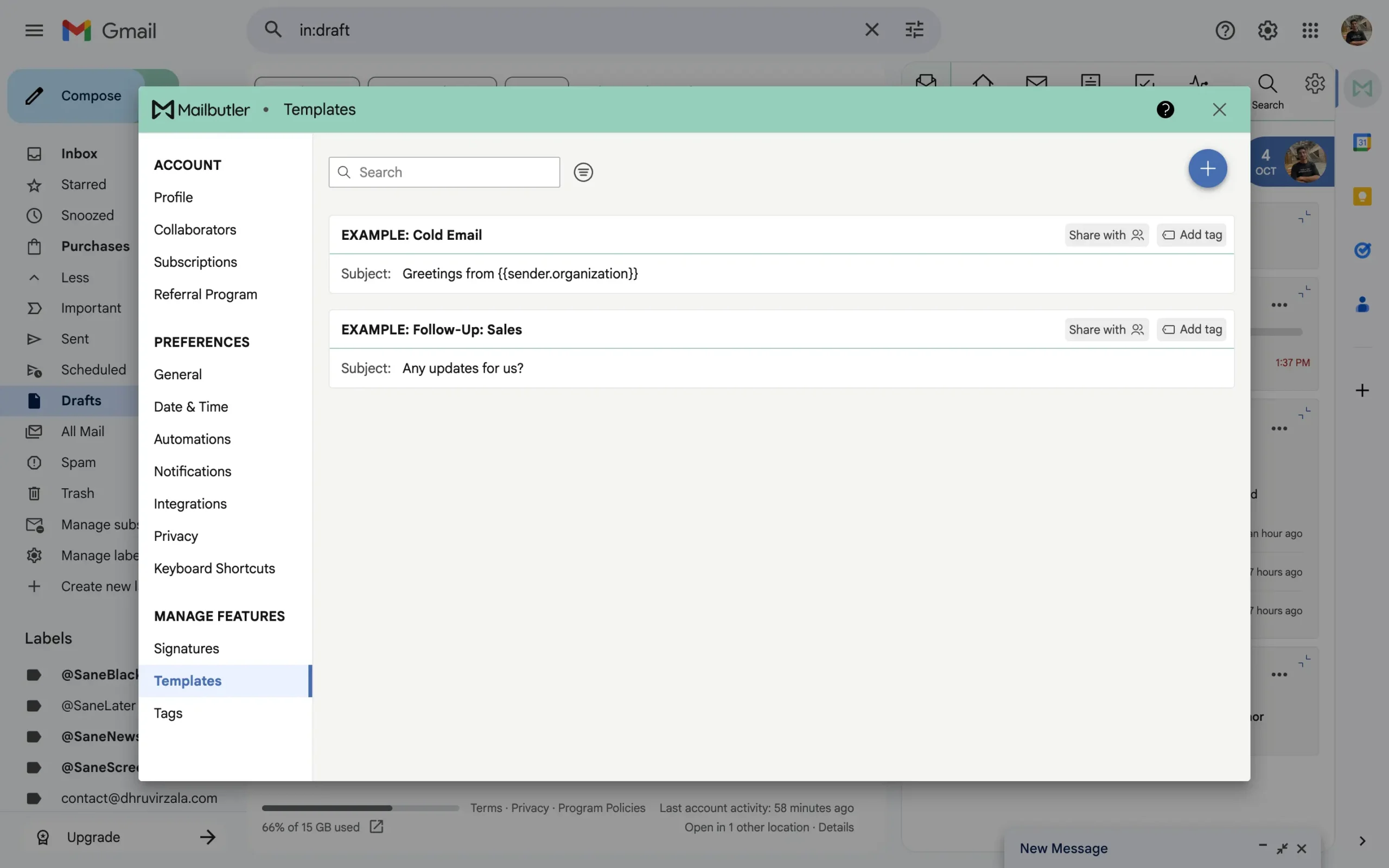Image resolution: width=1389 pixels, height=868 pixels.
Task: Click the blue plus button to add template
Action: coord(1207,168)
